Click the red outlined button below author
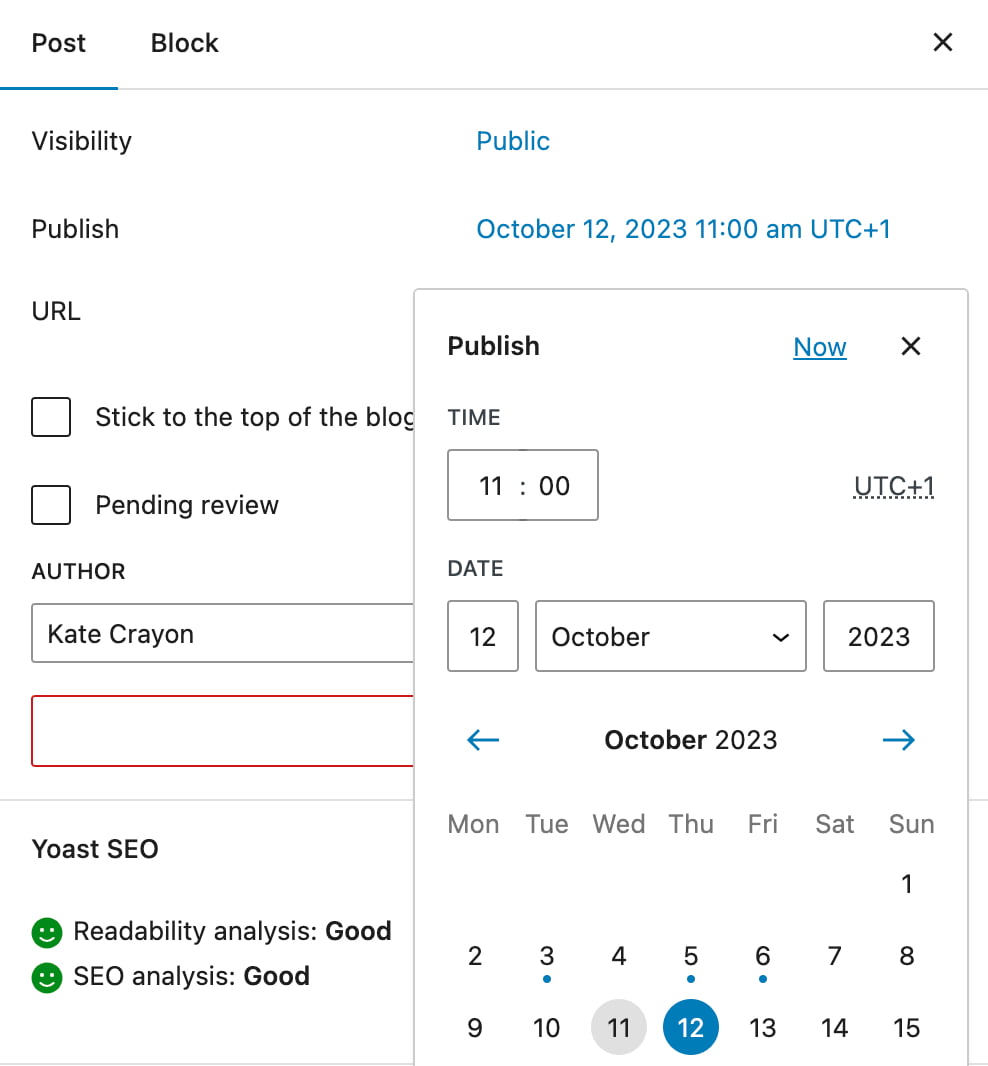Viewport: 988px width, 1066px height. coord(222,731)
